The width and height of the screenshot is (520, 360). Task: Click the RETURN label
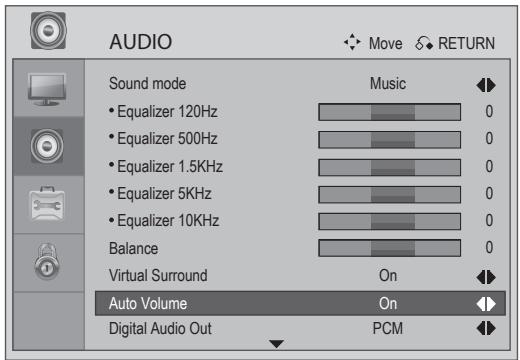467,43
